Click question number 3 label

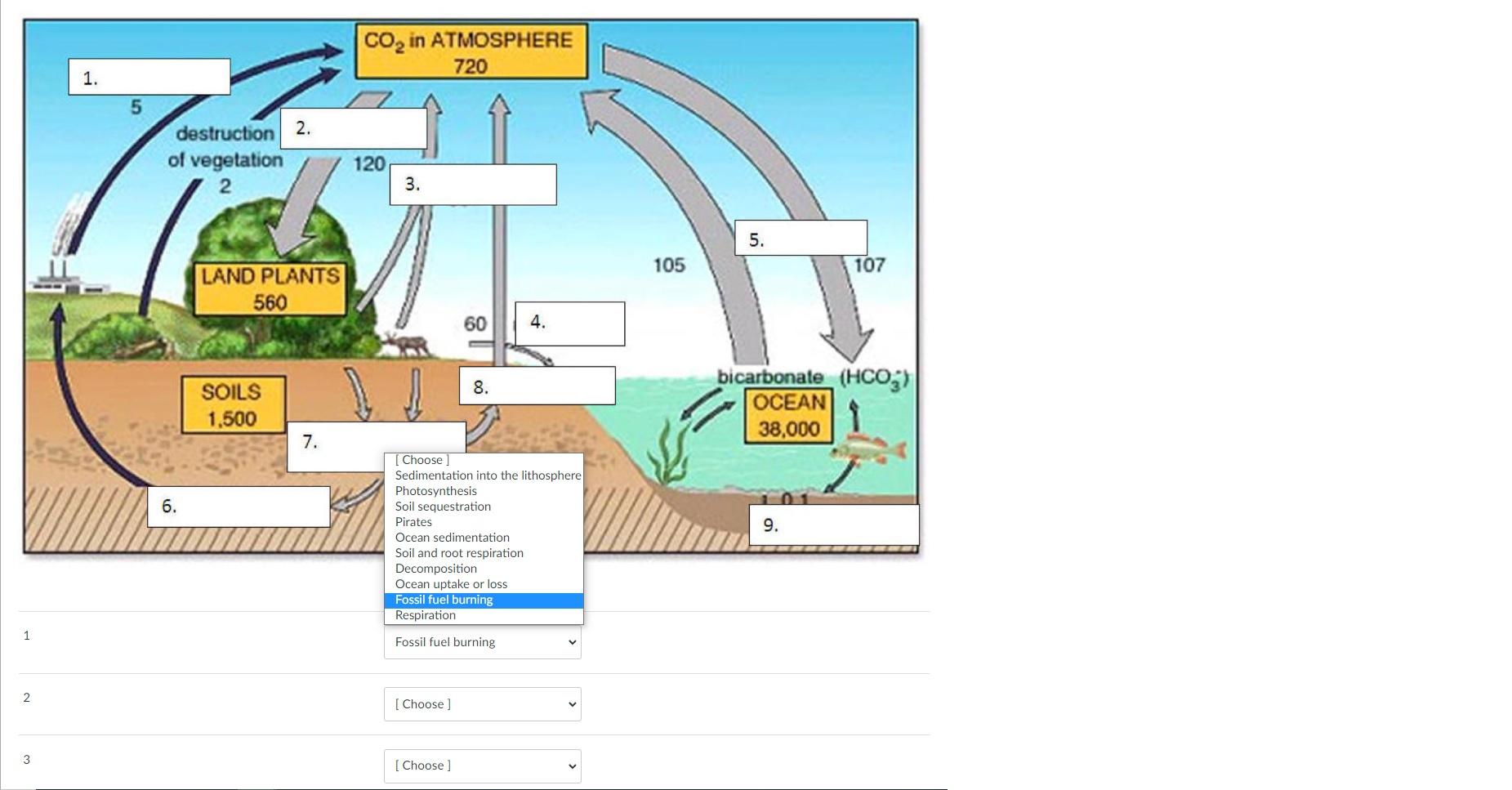coord(27,760)
